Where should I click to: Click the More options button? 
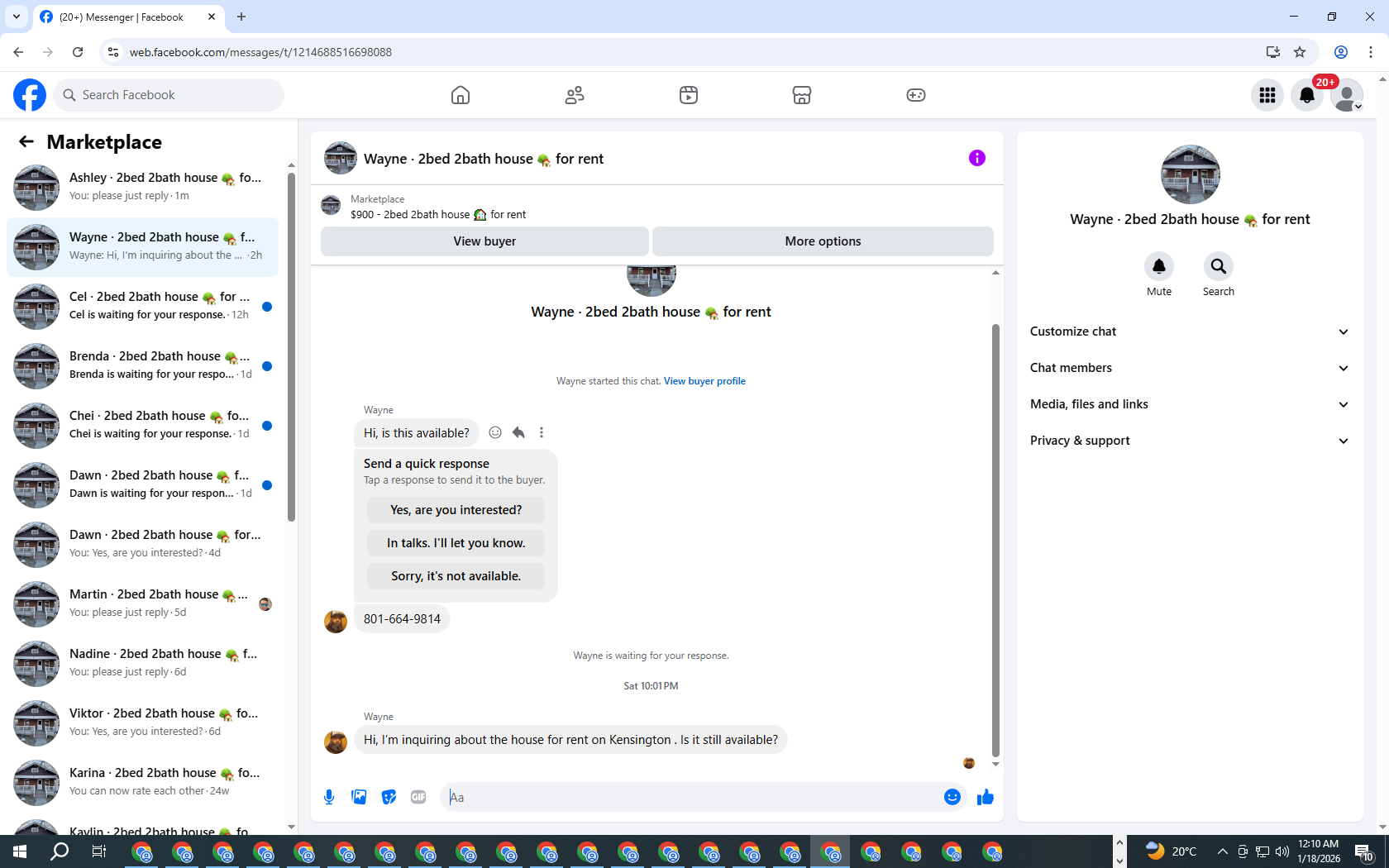point(823,241)
